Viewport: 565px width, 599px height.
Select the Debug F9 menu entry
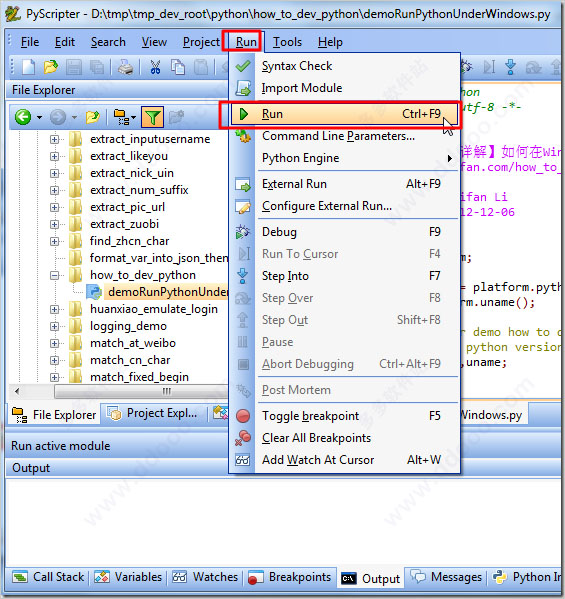click(344, 232)
